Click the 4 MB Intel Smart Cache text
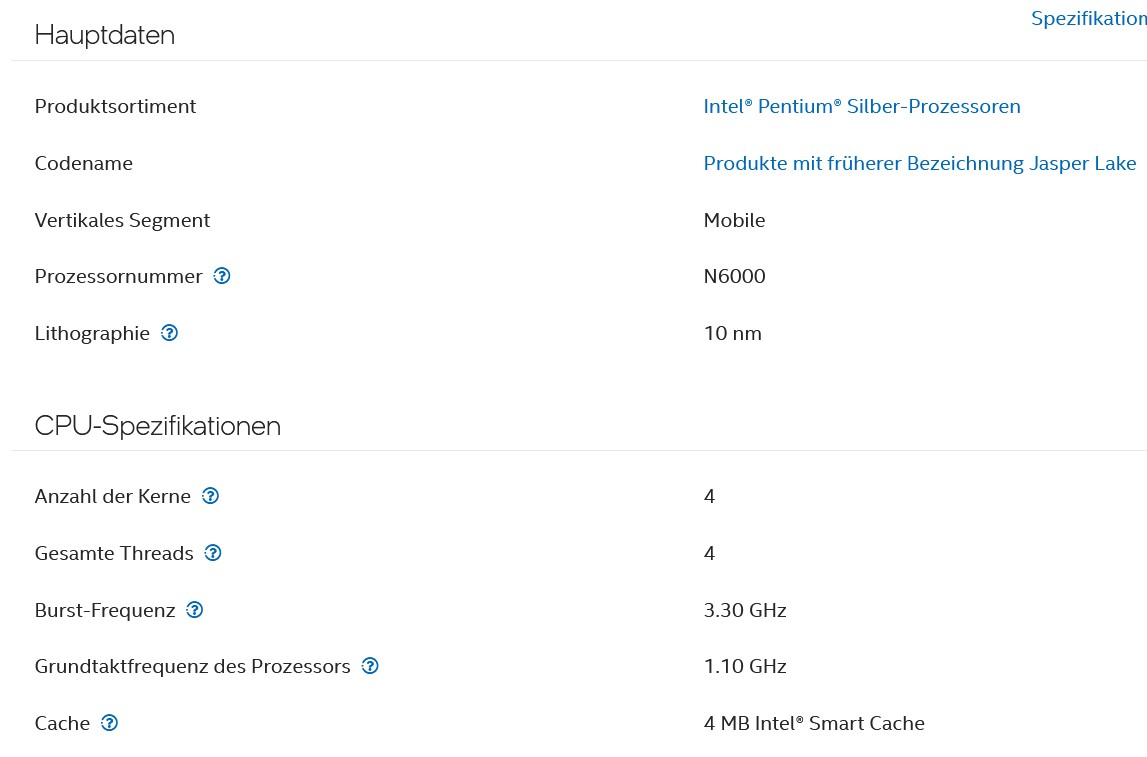Viewport: 1147px width, 757px height. point(814,723)
